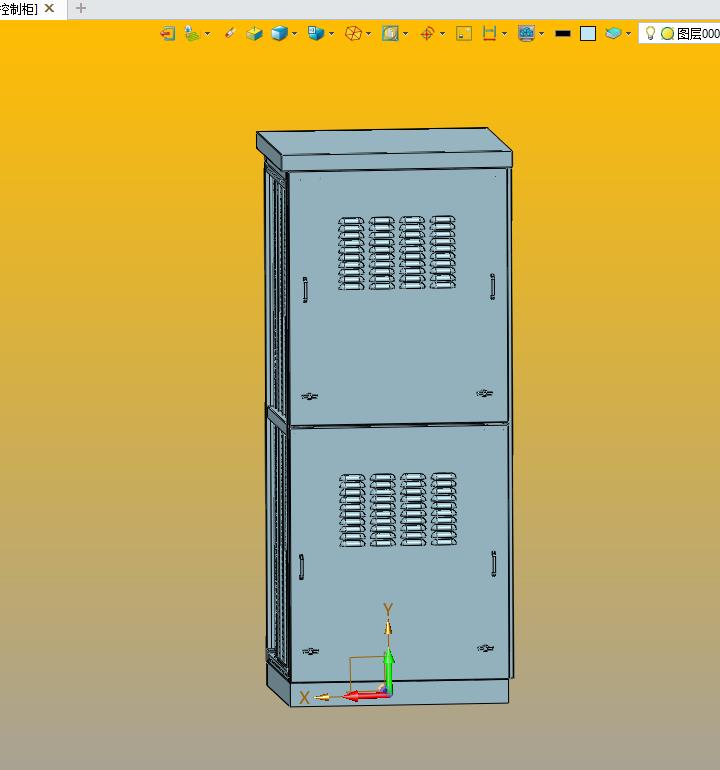Viewport: 720px width, 770px height.
Task: Click the wireframe polyhedron icon
Action: (353, 33)
